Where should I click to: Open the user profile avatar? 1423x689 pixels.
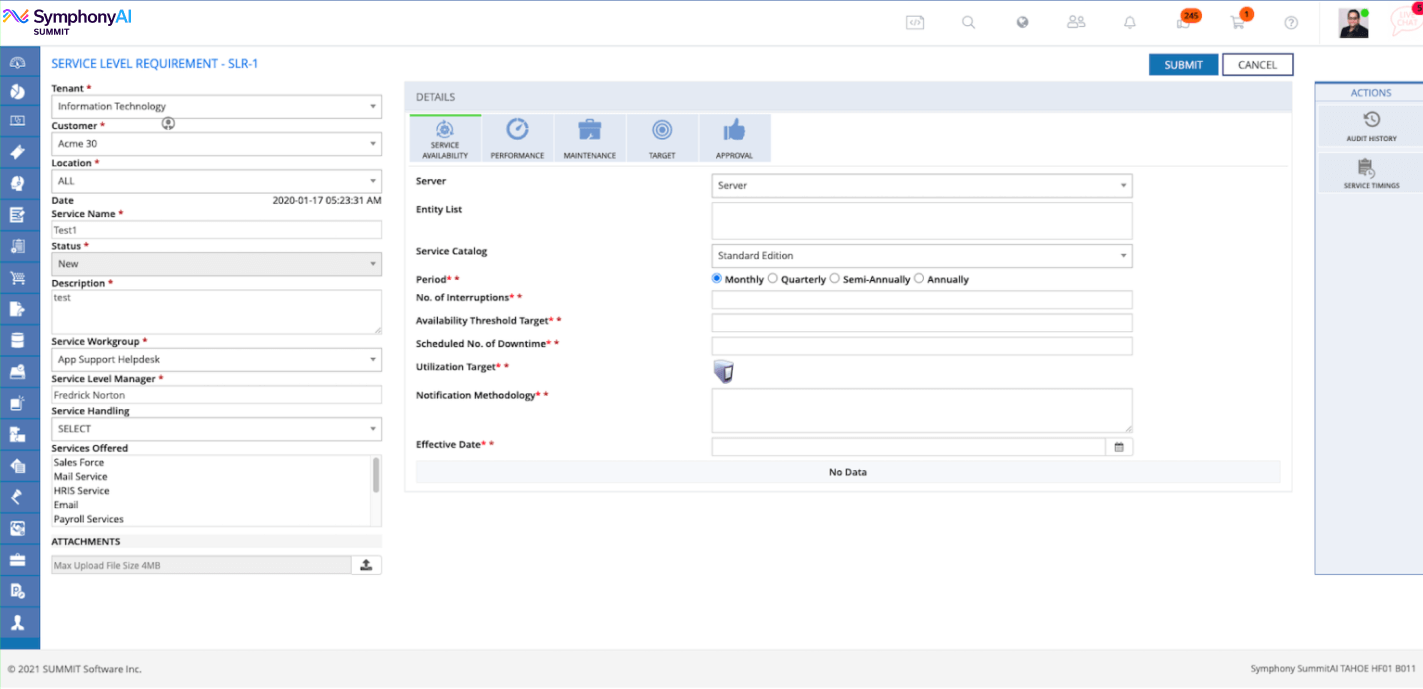click(1353, 23)
